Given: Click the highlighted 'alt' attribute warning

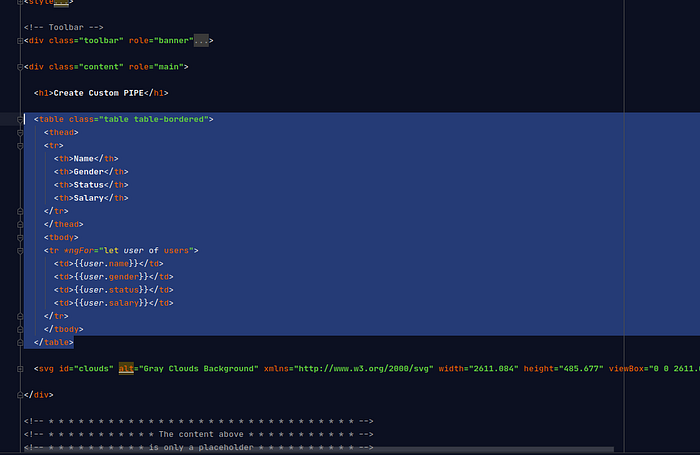Looking at the screenshot, I should (126, 369).
